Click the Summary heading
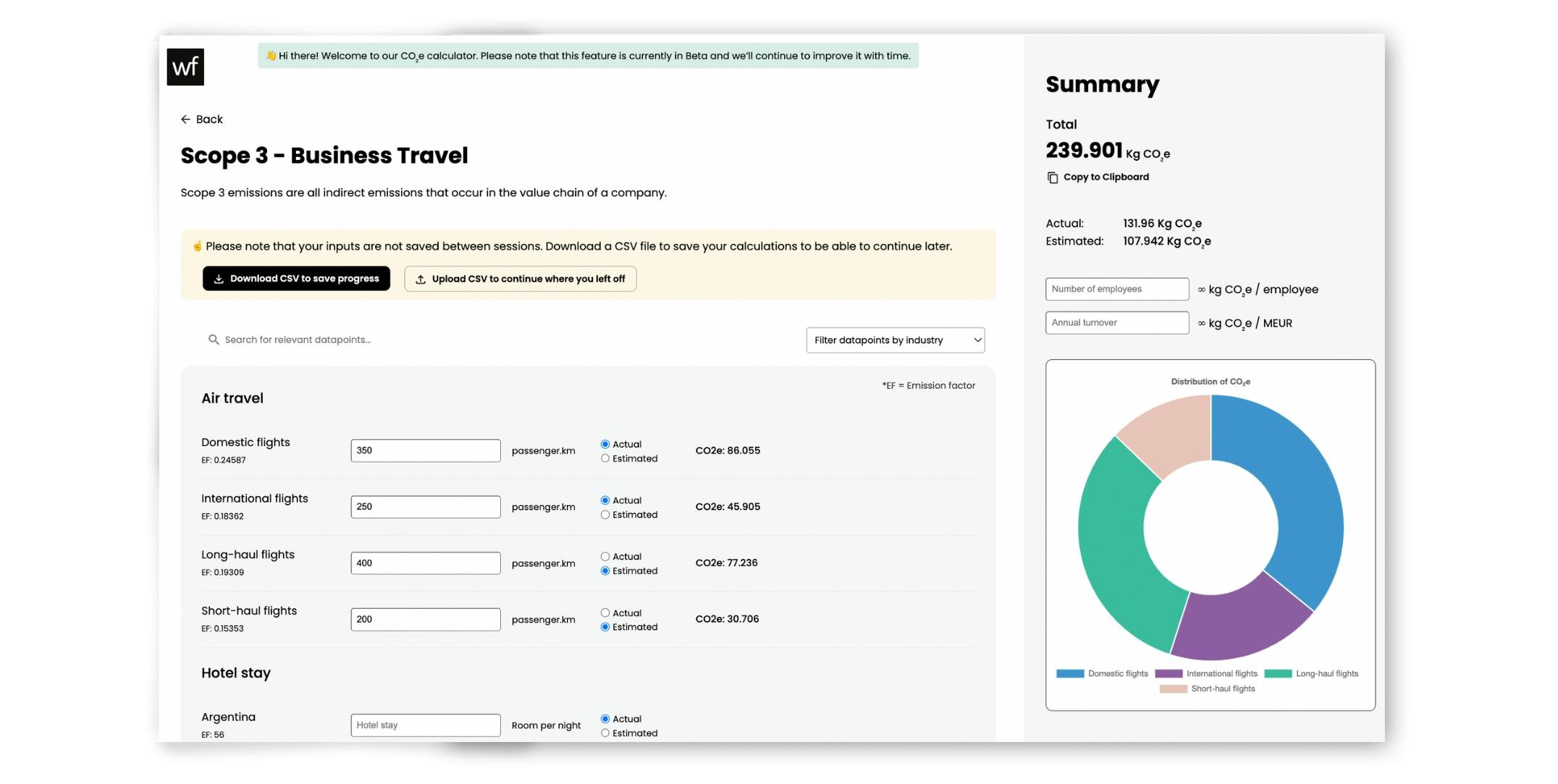This screenshot has width=1558, height=784. (x=1101, y=85)
